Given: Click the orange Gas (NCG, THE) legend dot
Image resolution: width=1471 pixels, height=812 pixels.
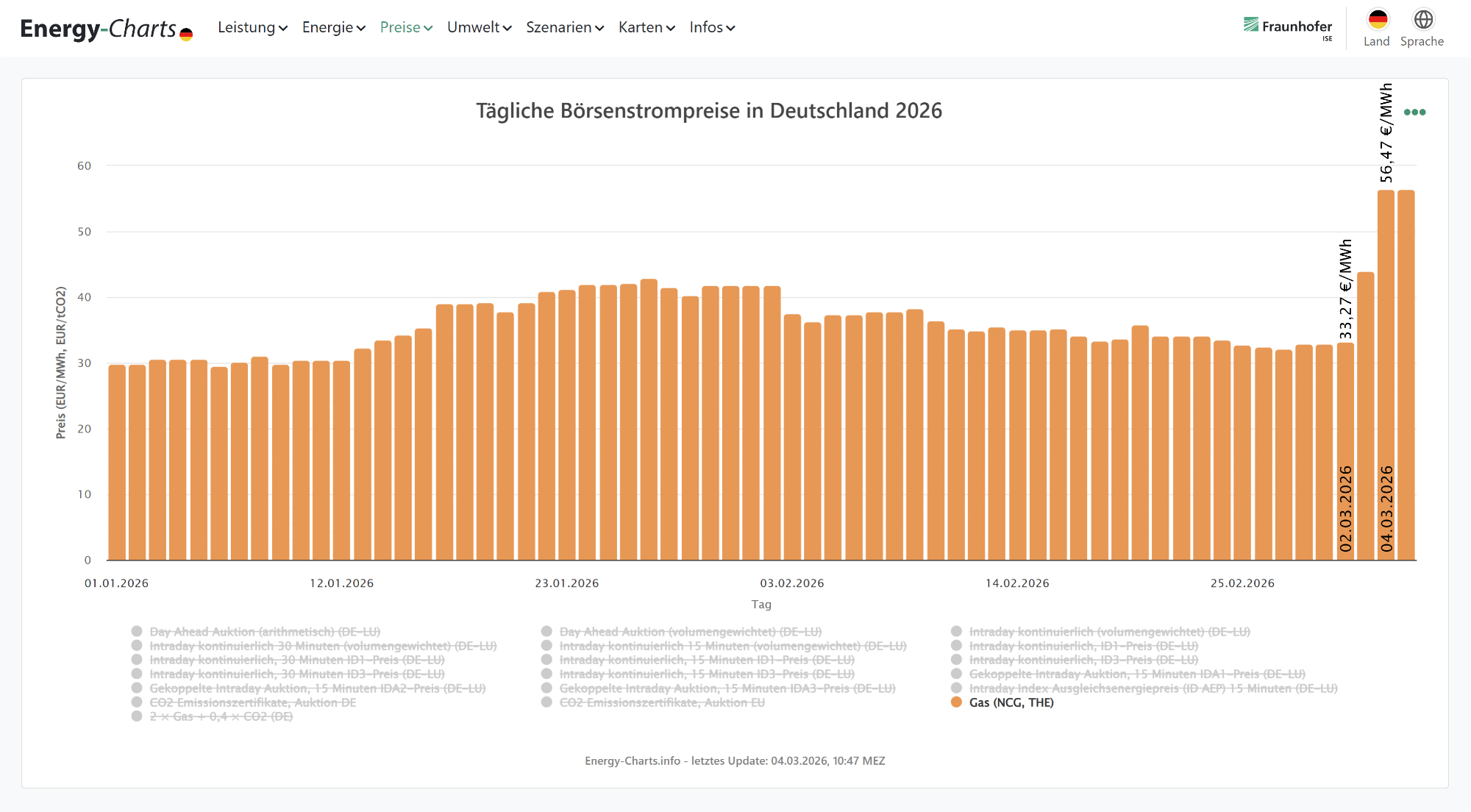Looking at the screenshot, I should (x=956, y=702).
